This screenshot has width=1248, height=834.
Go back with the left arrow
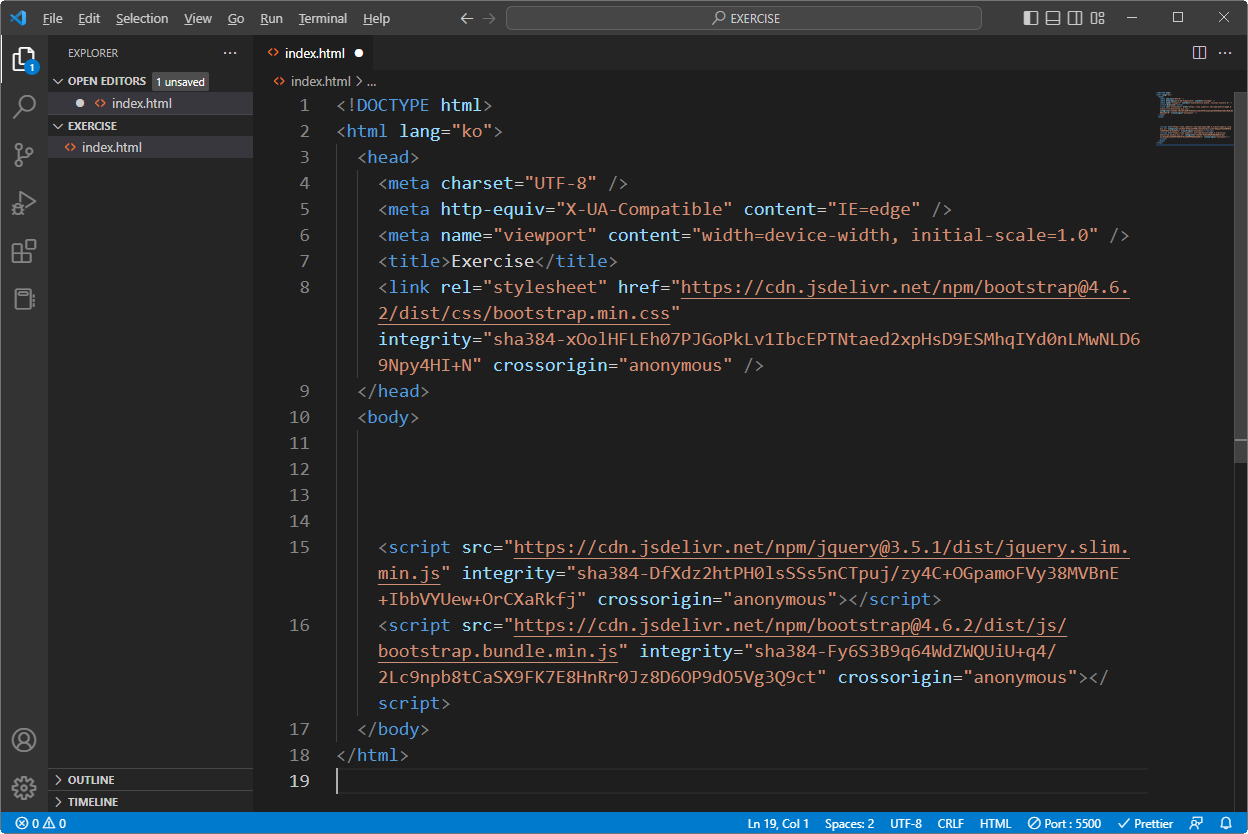tap(467, 18)
